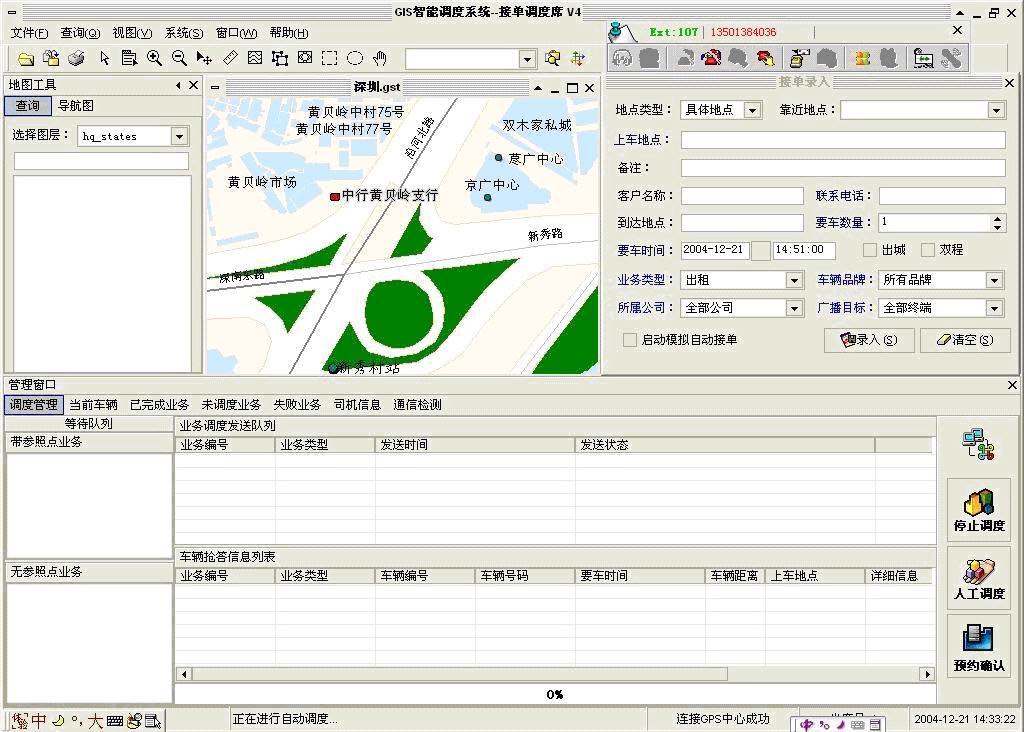Select the zoom out magnifier tool

tap(179, 59)
